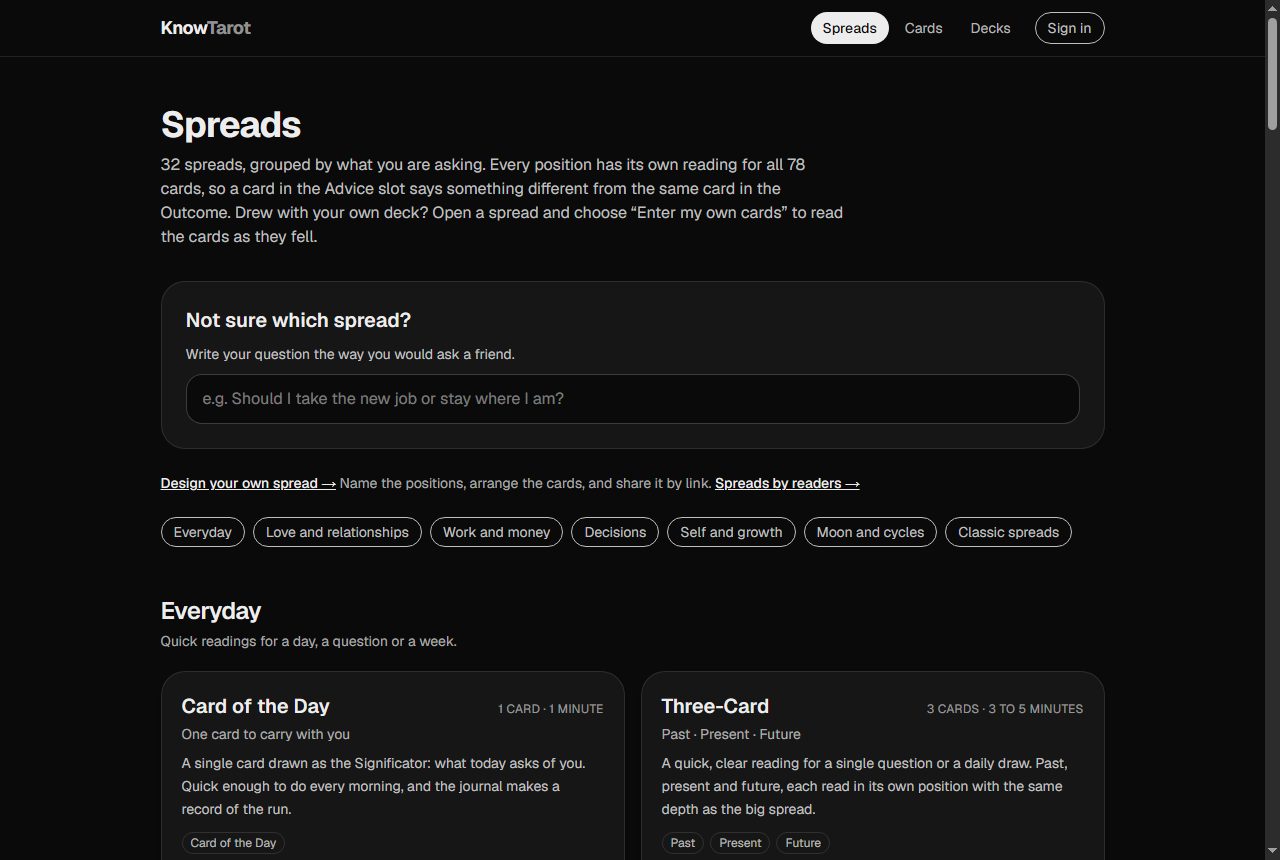Viewport: 1280px width, 860px height.
Task: Switch to the Spreads tab
Action: click(x=849, y=28)
